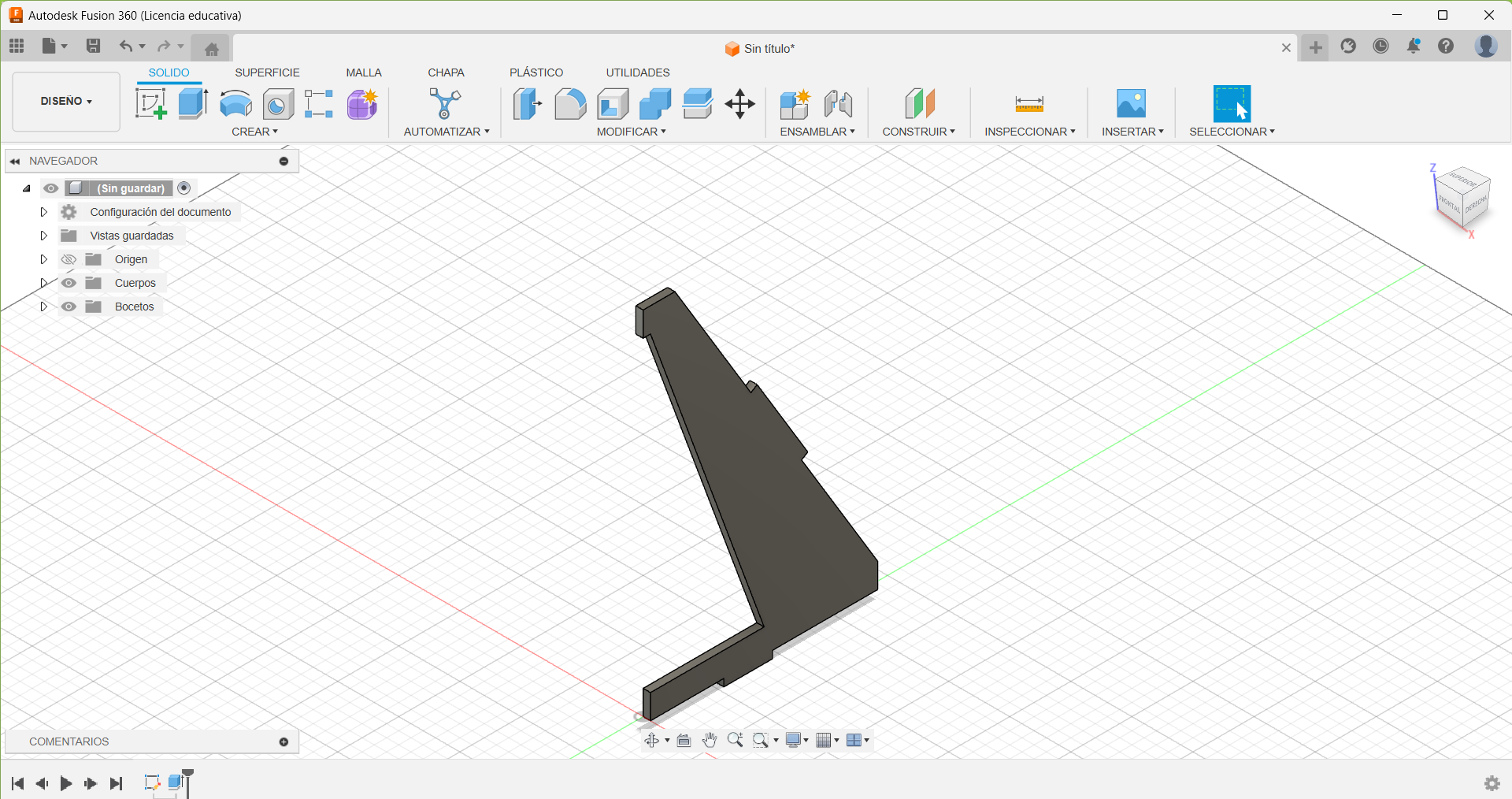Viewport: 1512px width, 799px height.
Task: Open the Help question mark menu
Action: 1446,46
